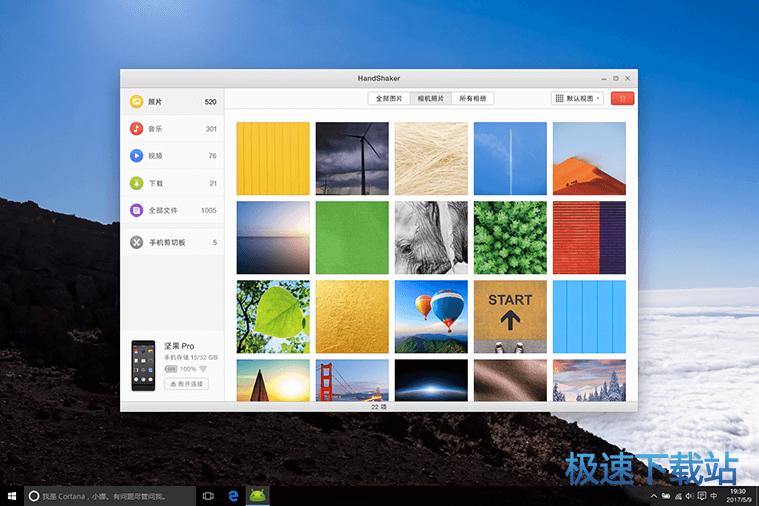Click the HandShaker Android icon in taskbar
The image size is (759, 506).
258,495
